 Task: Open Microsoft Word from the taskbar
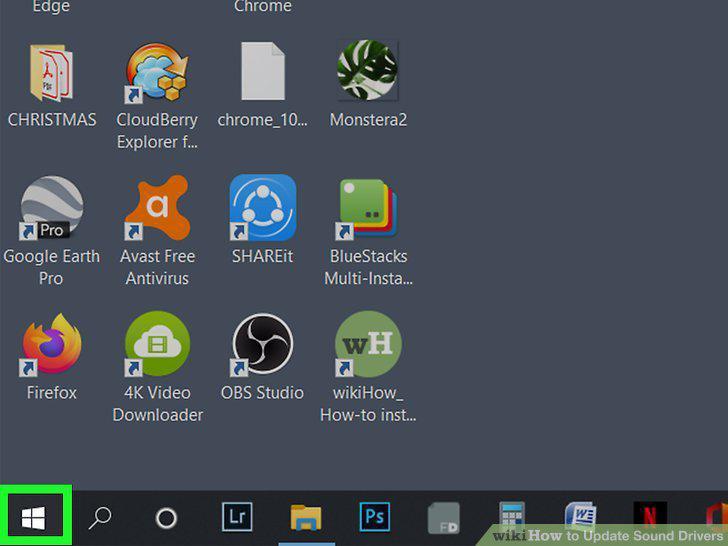pos(581,517)
